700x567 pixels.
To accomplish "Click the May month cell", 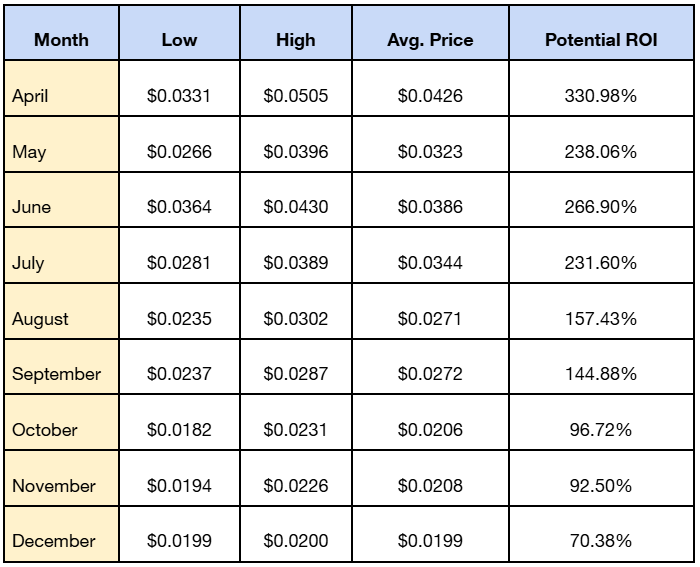I will [29, 152].
